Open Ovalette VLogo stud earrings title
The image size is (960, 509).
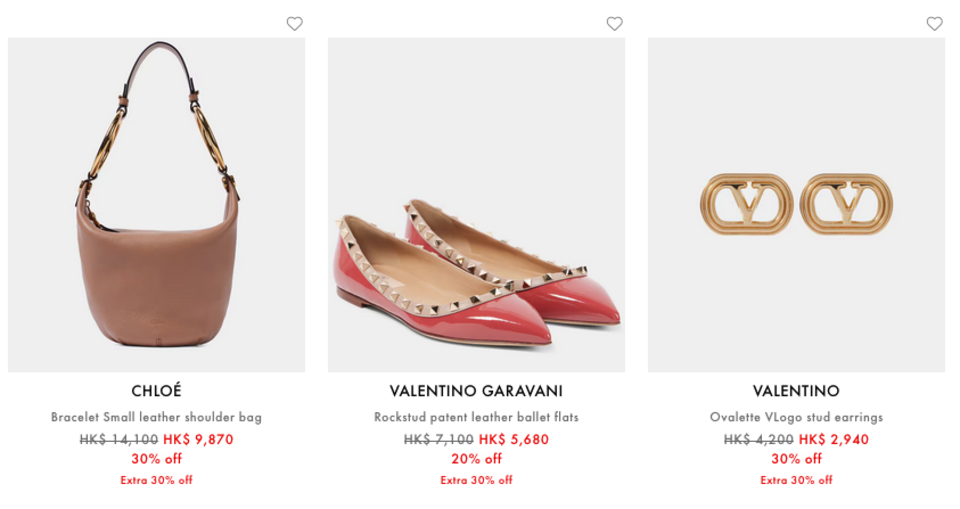click(x=797, y=417)
